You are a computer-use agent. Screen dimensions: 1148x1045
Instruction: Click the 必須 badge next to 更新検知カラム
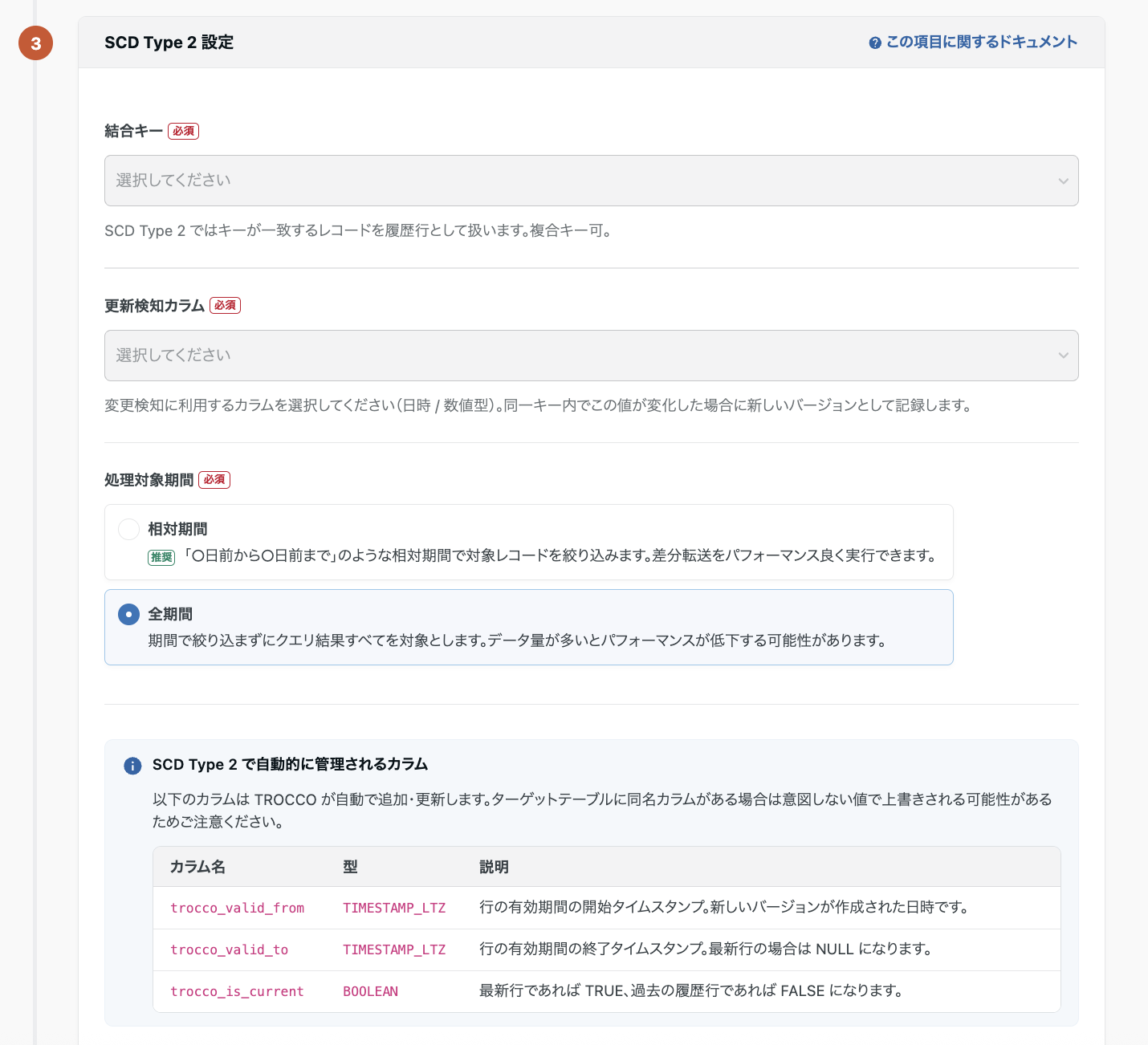pyautogui.click(x=225, y=305)
